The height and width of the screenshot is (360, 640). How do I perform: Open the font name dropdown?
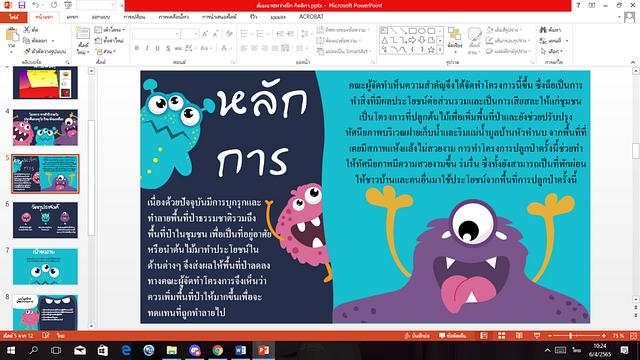pos(177,34)
